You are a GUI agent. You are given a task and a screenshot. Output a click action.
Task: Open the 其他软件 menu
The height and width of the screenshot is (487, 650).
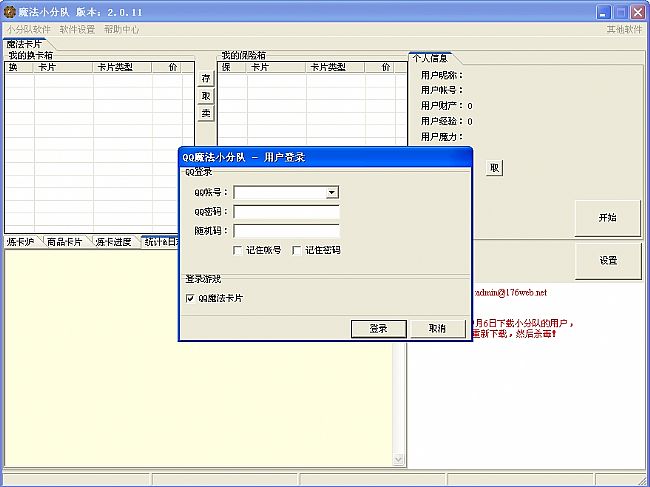(624, 29)
